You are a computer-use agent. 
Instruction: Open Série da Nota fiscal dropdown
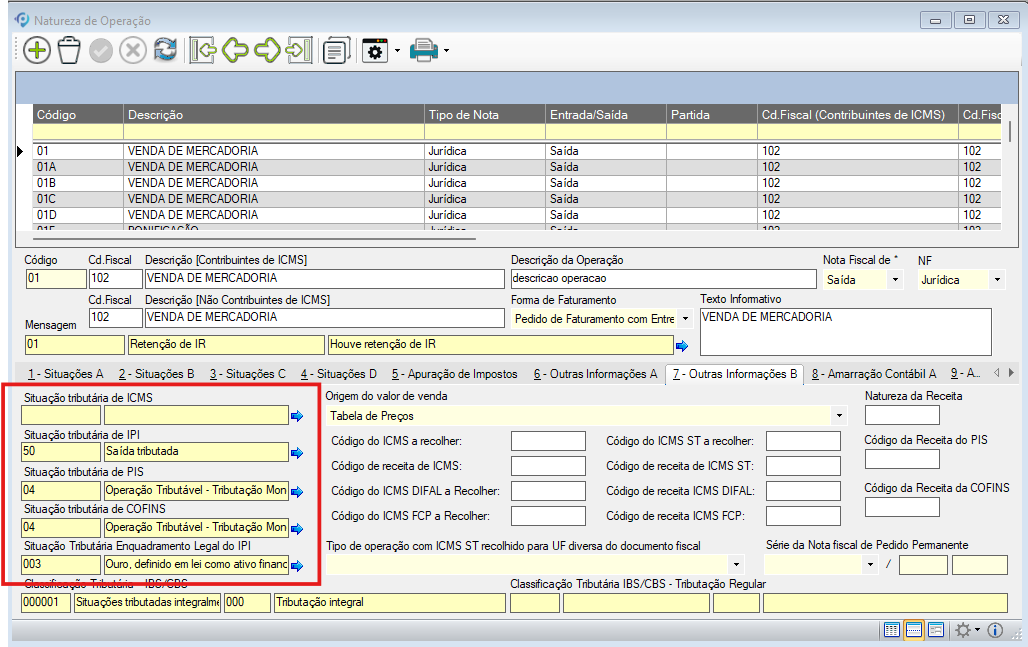click(x=870, y=564)
